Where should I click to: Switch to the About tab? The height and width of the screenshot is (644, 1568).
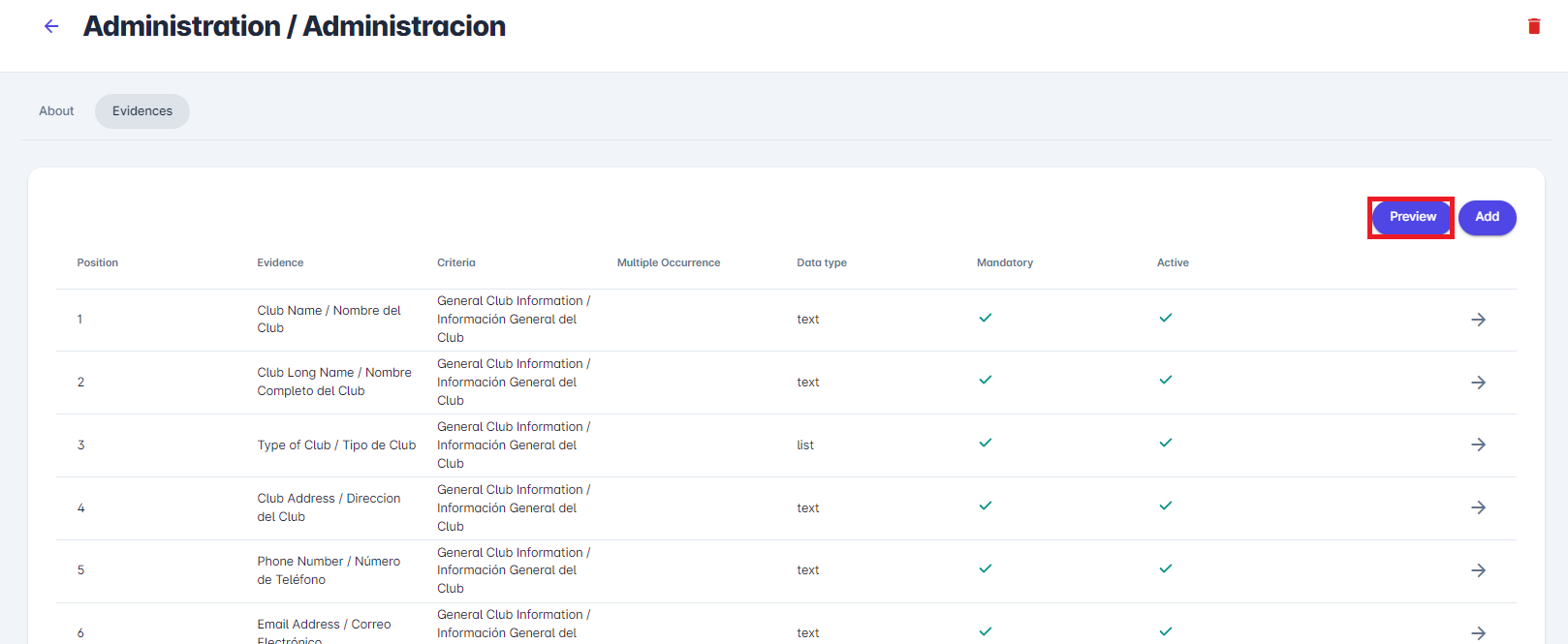56,111
